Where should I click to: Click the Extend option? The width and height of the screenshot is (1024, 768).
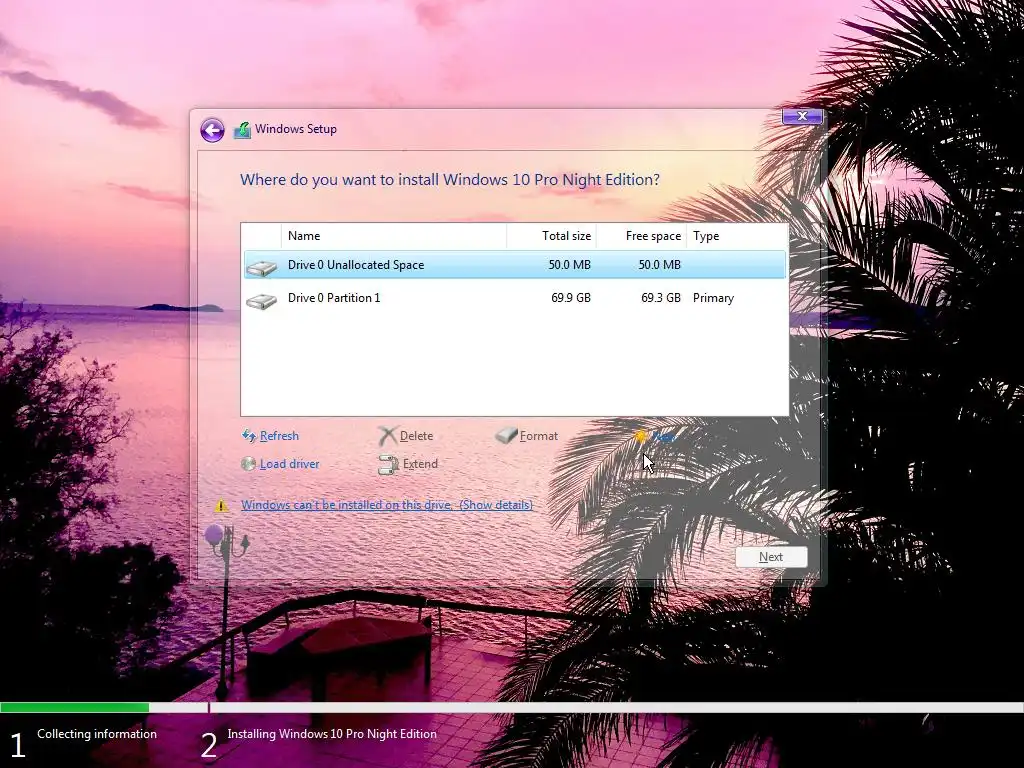(420, 464)
